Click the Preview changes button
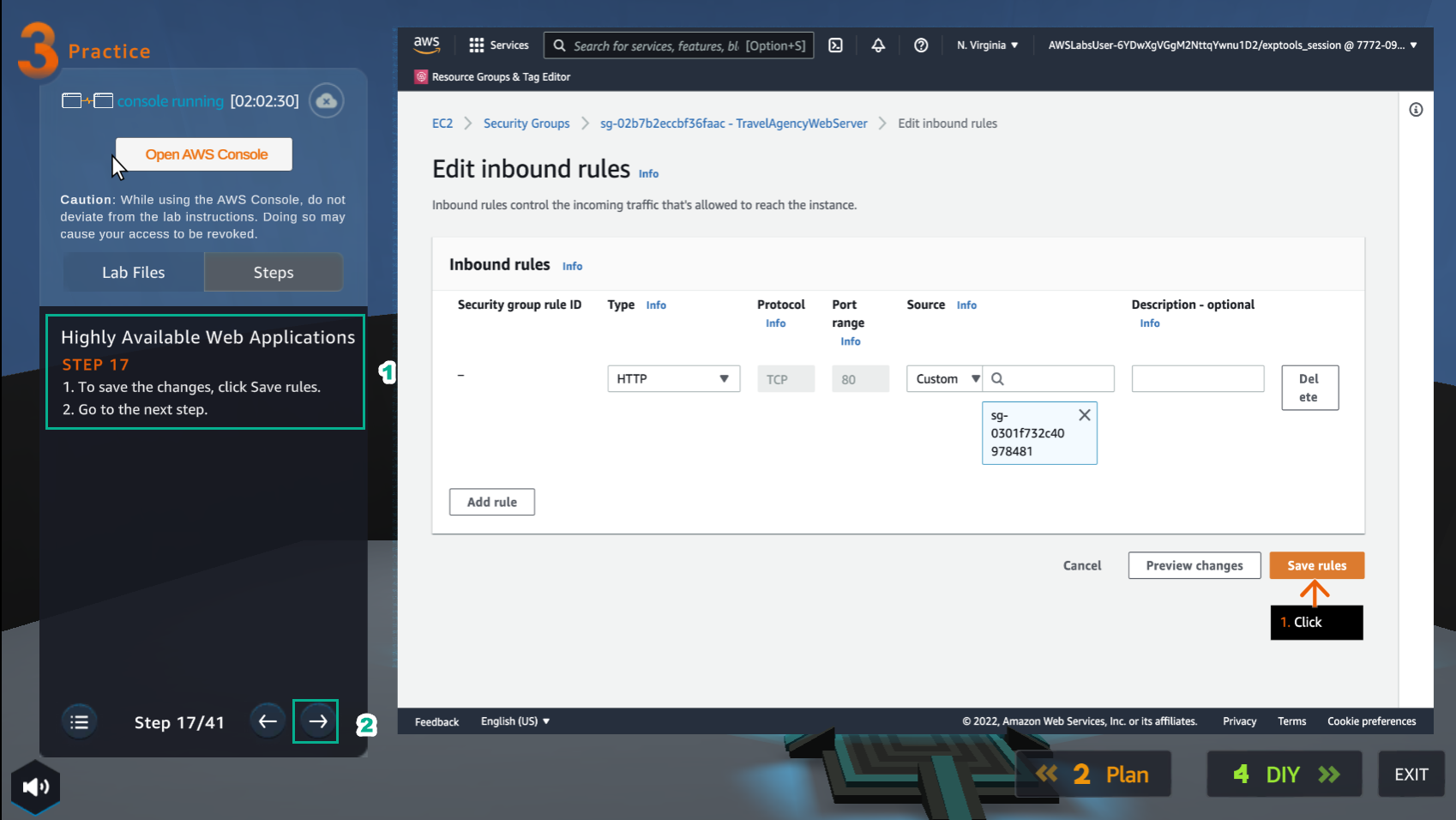Image resolution: width=1456 pixels, height=820 pixels. click(1194, 565)
